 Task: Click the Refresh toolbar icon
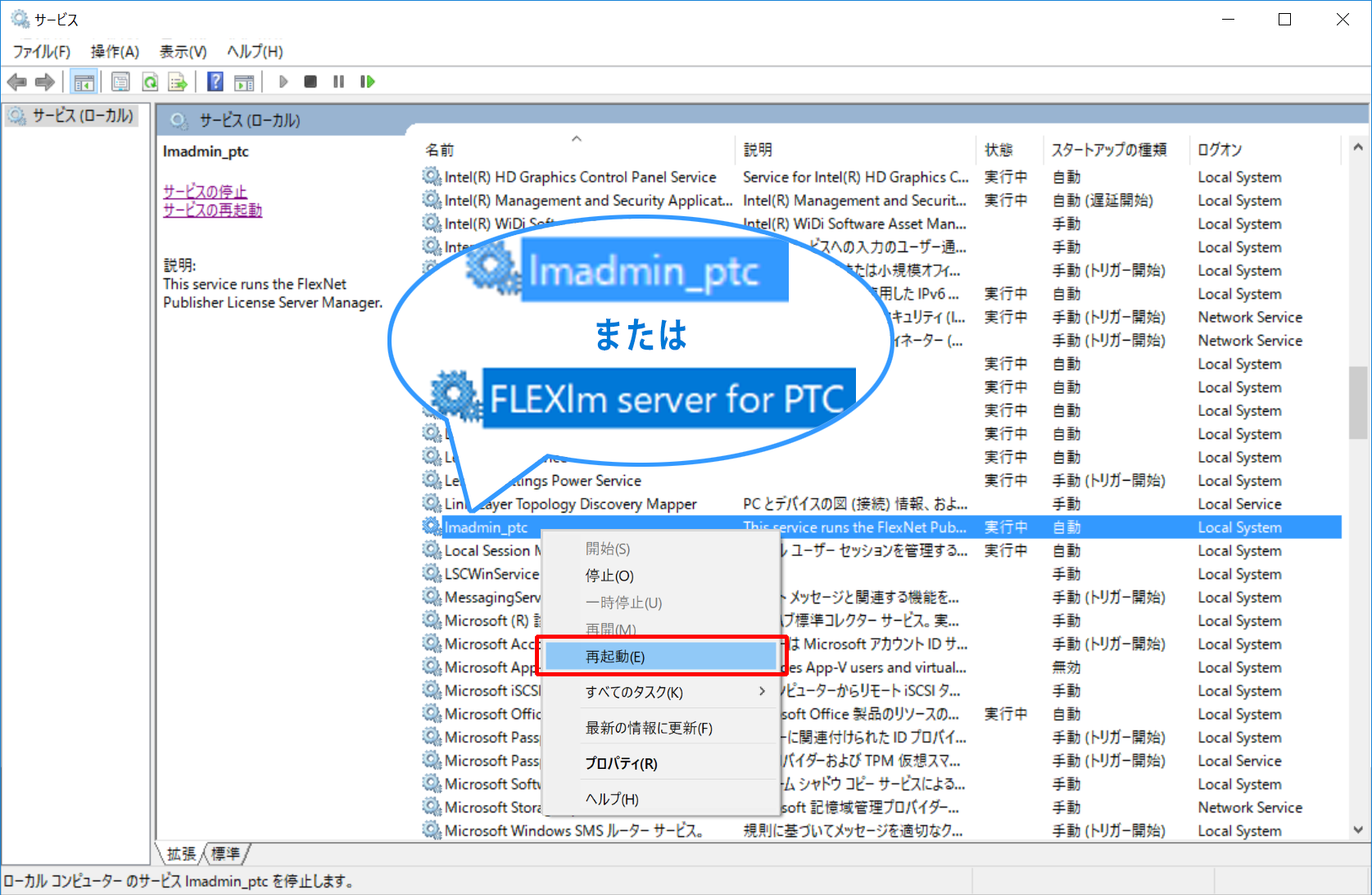[x=150, y=82]
